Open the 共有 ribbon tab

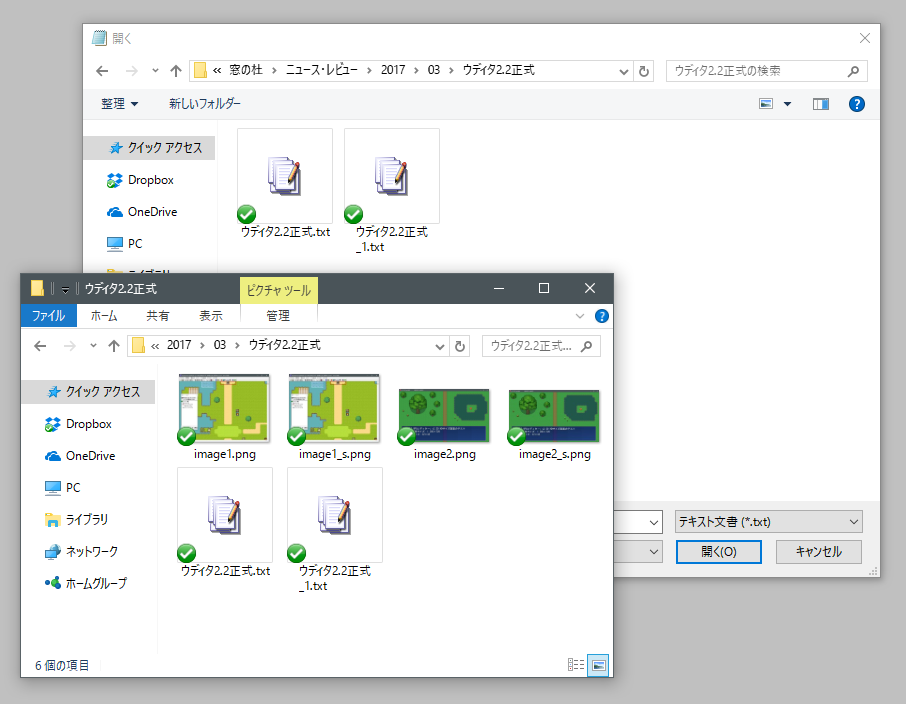(x=157, y=316)
